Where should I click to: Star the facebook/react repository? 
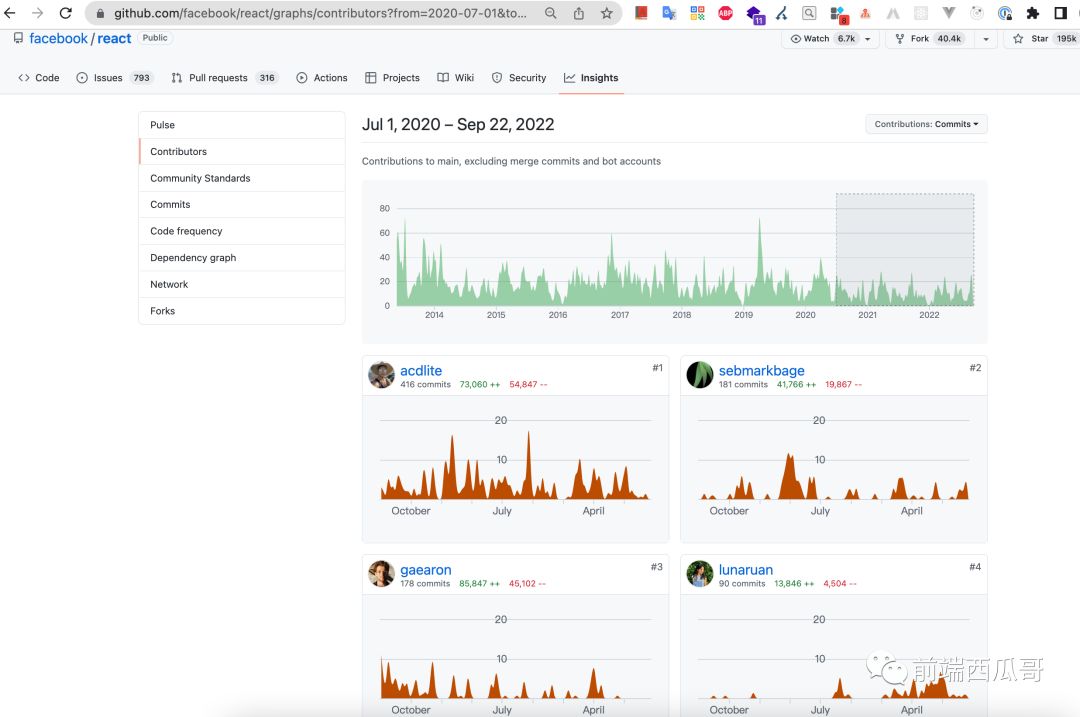tap(1039, 39)
